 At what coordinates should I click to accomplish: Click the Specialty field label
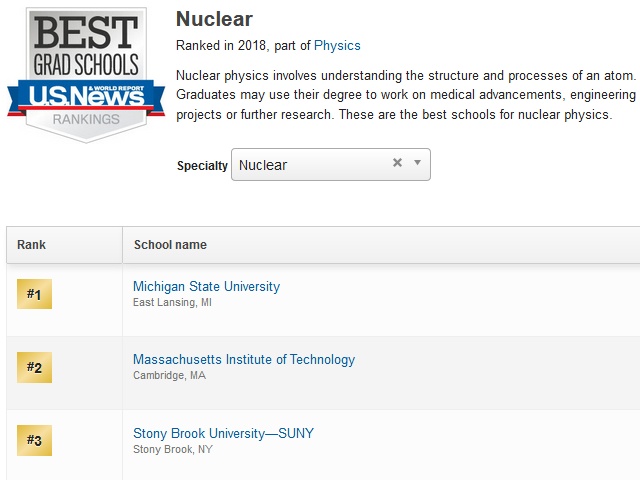coord(202,166)
